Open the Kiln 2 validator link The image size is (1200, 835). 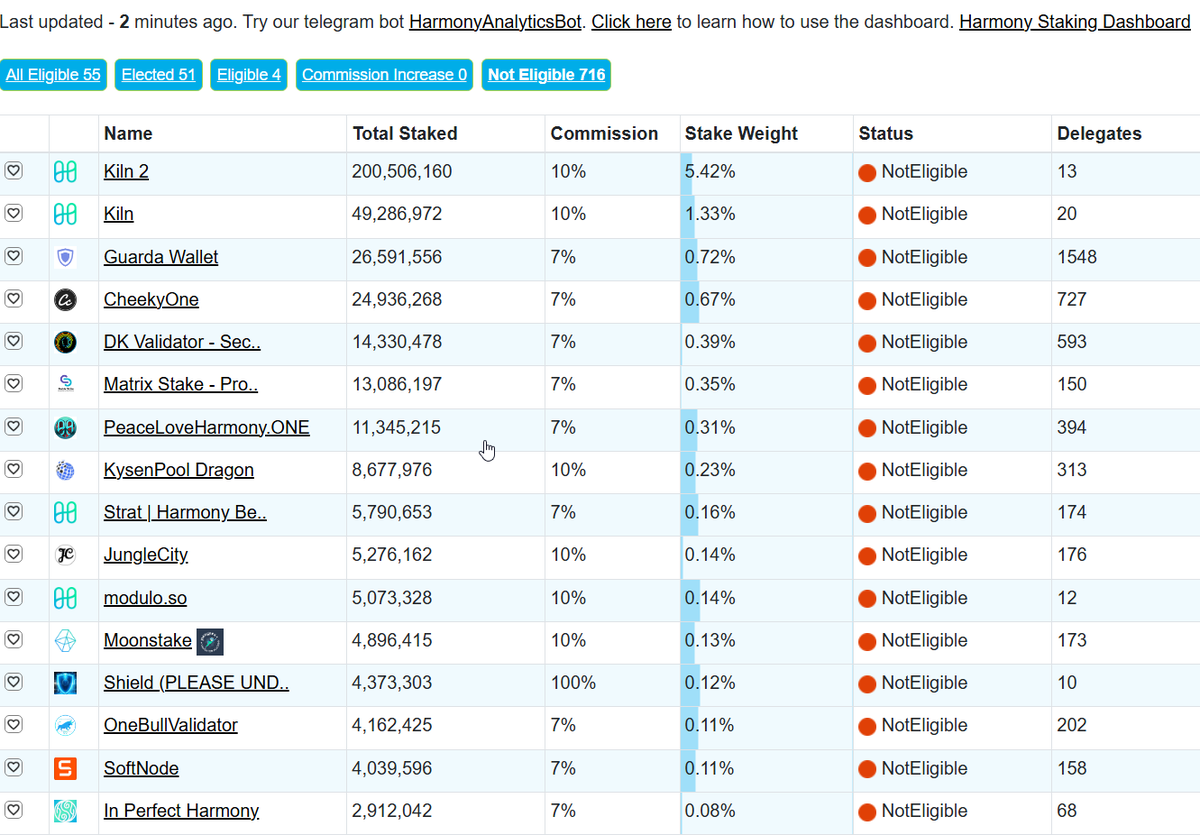click(126, 171)
